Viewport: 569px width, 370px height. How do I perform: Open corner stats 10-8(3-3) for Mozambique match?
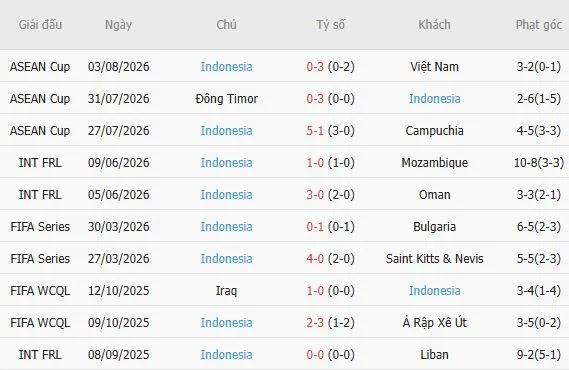[539, 163]
